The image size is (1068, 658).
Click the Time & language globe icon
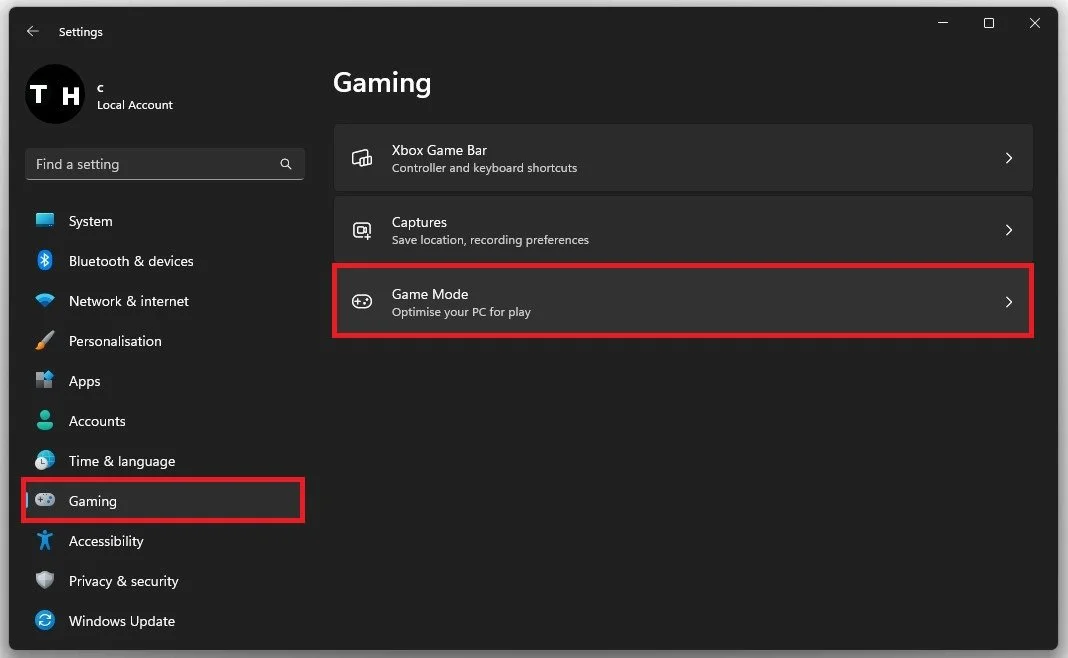click(45, 460)
